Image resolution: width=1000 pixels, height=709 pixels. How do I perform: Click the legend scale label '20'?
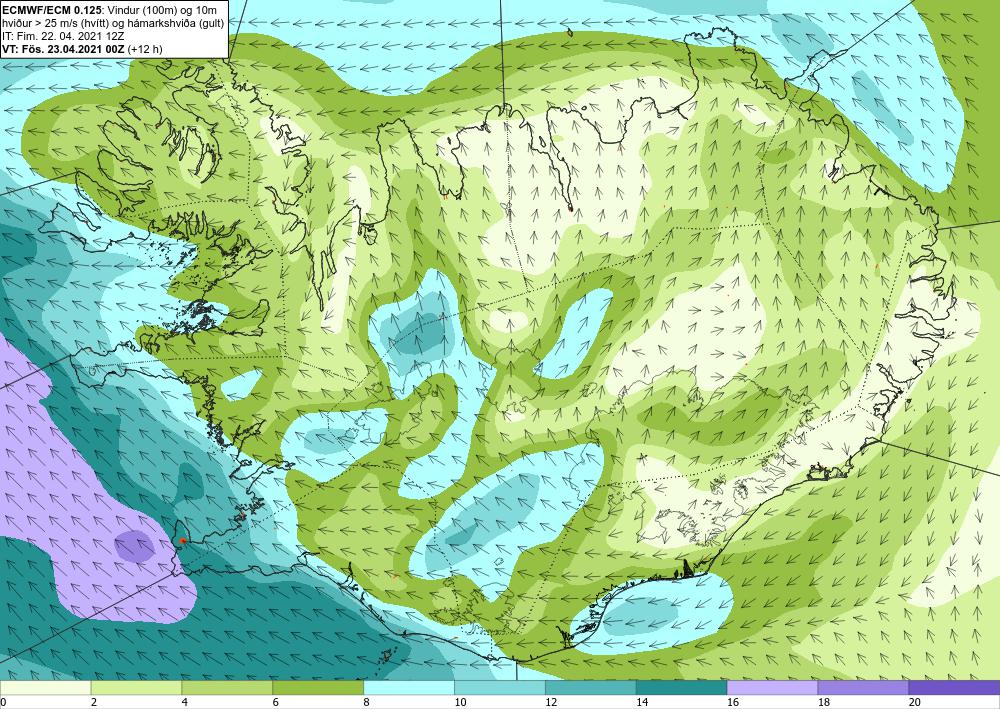pyautogui.click(x=914, y=702)
